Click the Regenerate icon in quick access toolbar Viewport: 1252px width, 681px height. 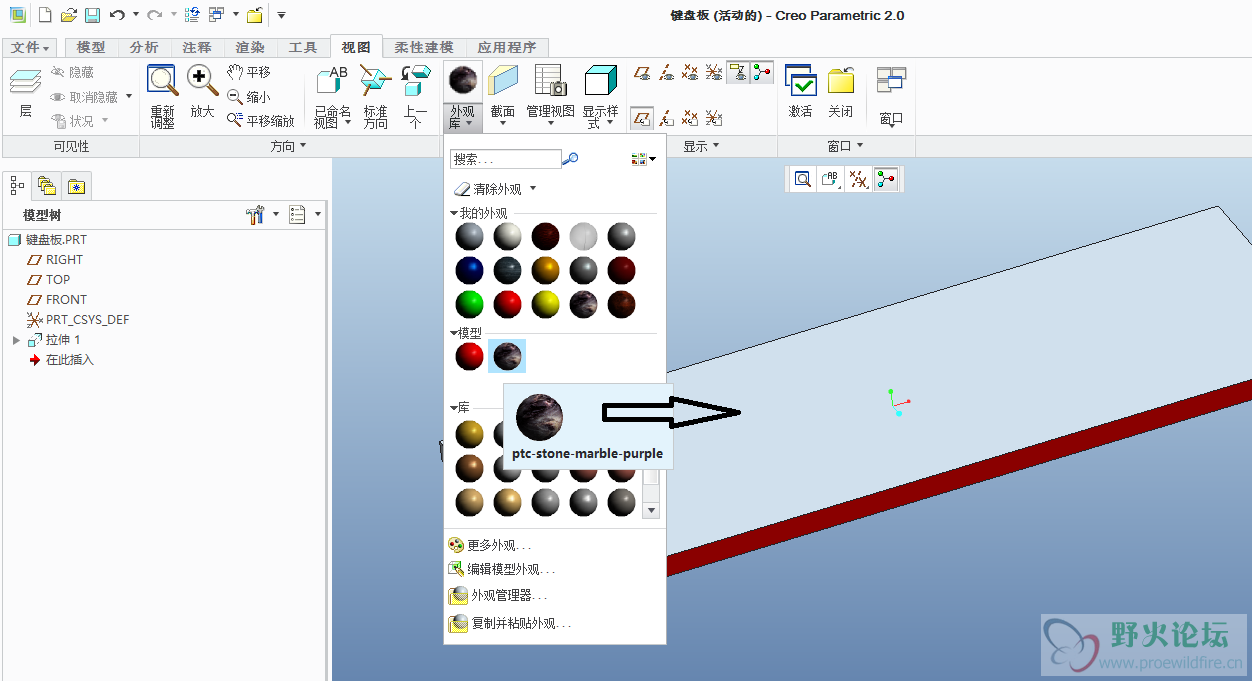[192, 15]
